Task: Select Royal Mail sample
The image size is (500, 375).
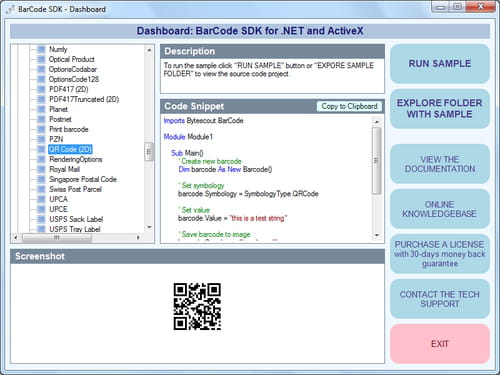Action: point(65,169)
